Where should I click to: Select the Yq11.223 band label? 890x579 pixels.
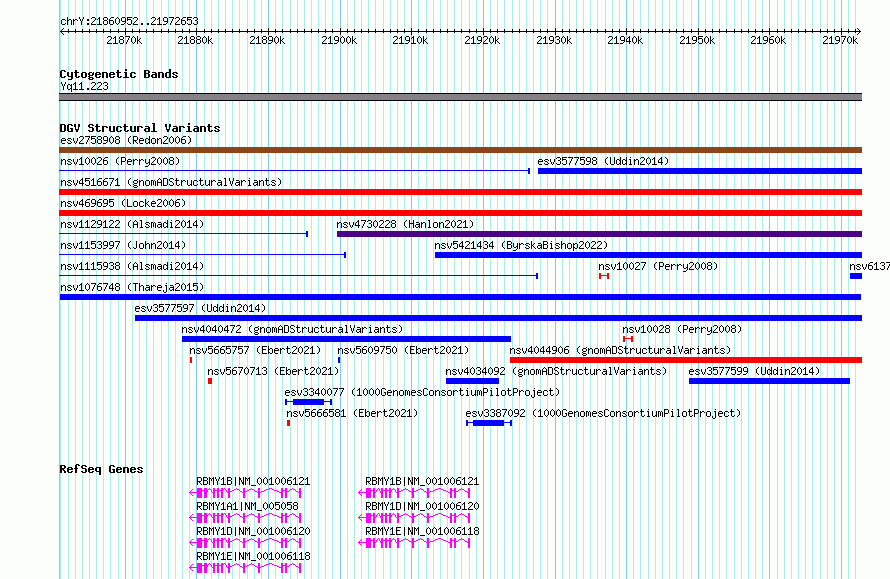tap(85, 86)
